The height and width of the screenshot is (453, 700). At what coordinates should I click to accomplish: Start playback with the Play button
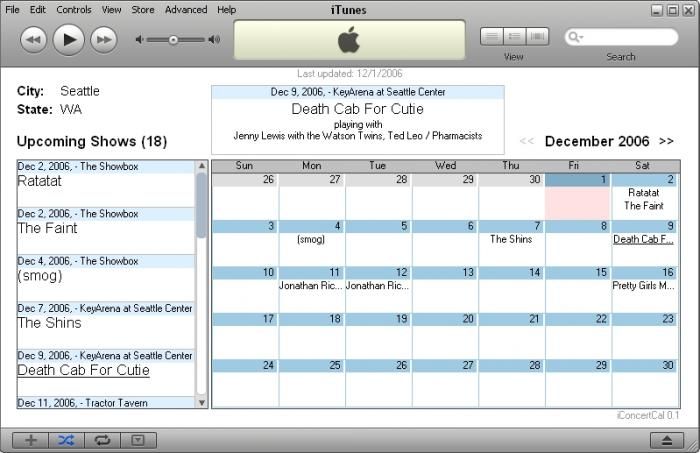68,40
